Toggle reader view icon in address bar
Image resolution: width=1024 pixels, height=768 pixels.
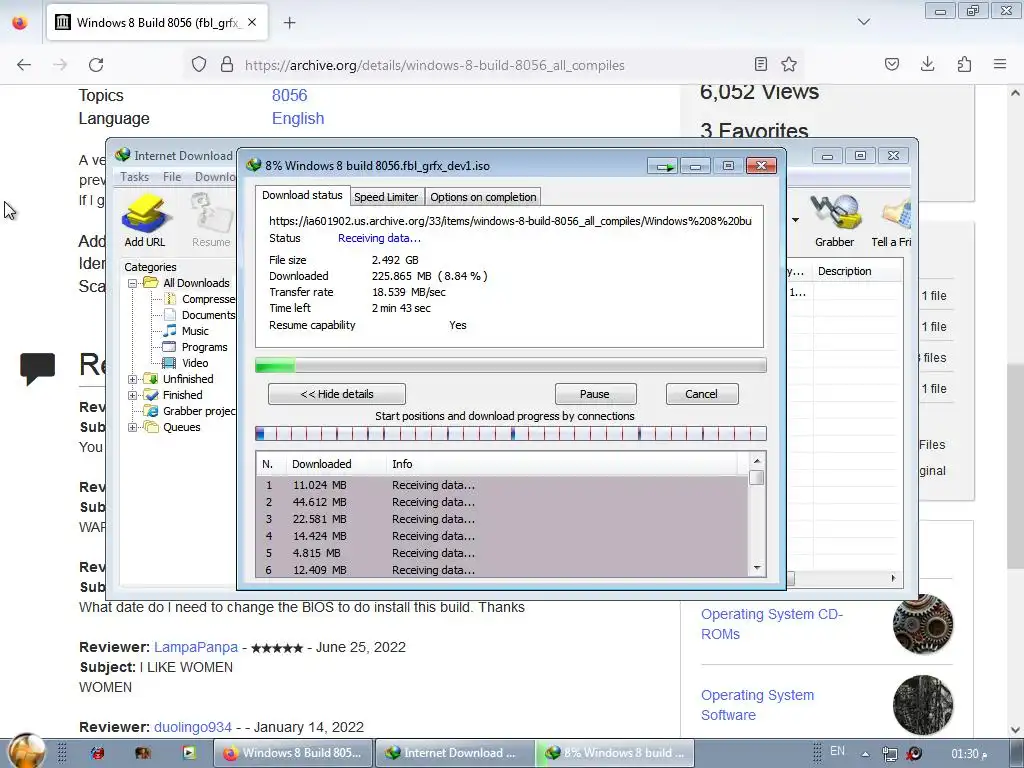[761, 64]
